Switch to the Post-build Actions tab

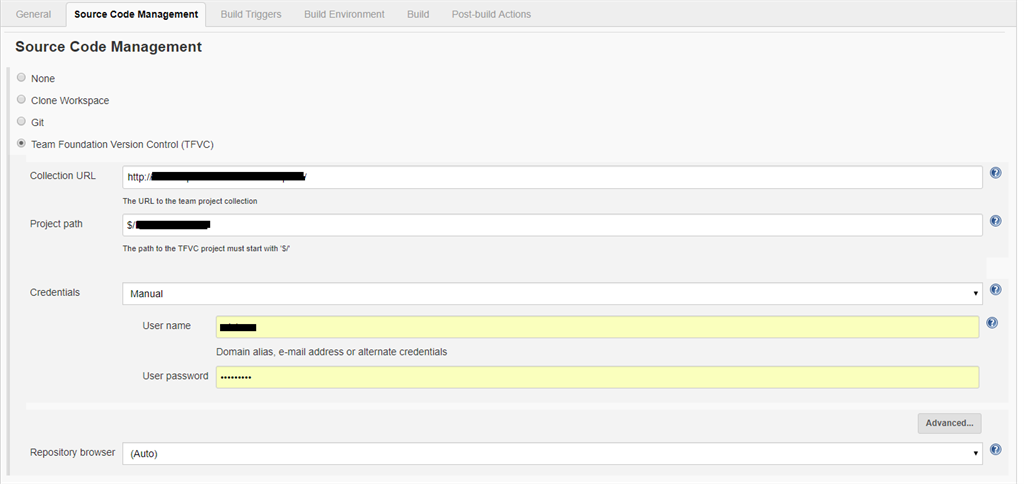tap(491, 14)
